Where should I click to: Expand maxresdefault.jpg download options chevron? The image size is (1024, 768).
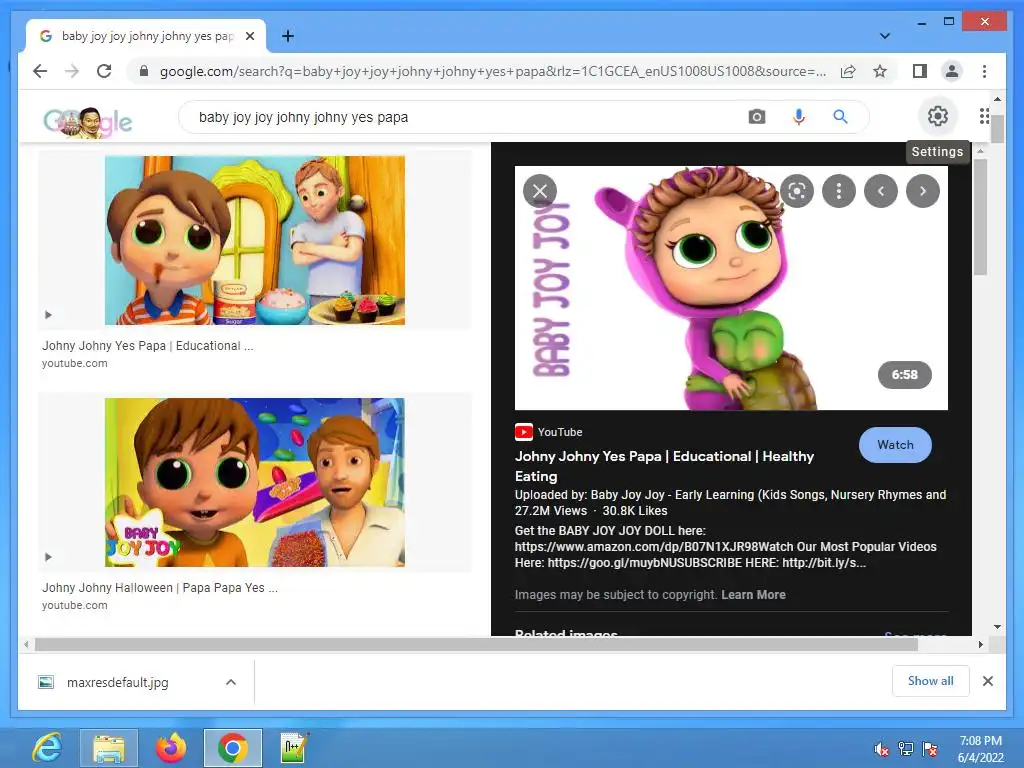pos(231,682)
